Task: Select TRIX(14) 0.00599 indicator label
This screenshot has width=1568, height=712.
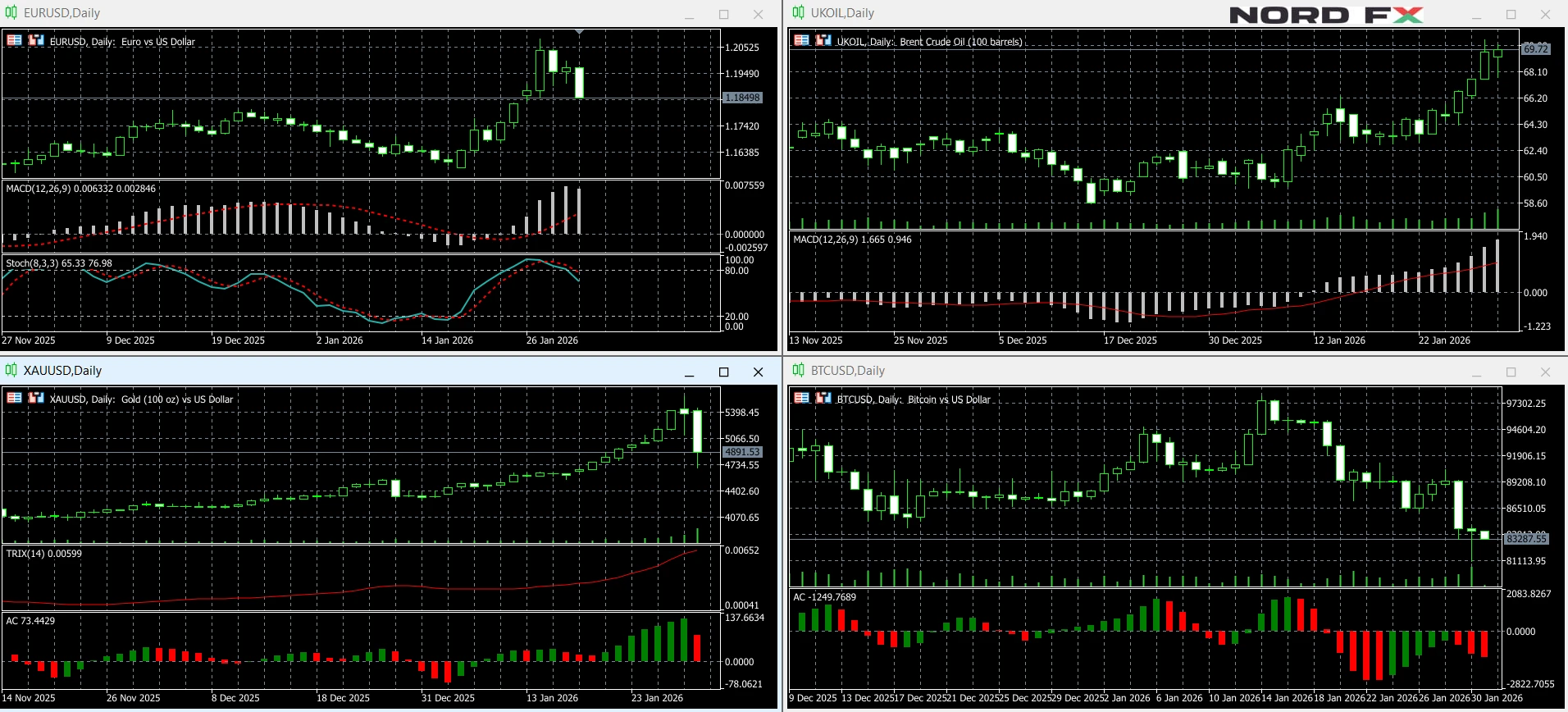Action: (44, 554)
